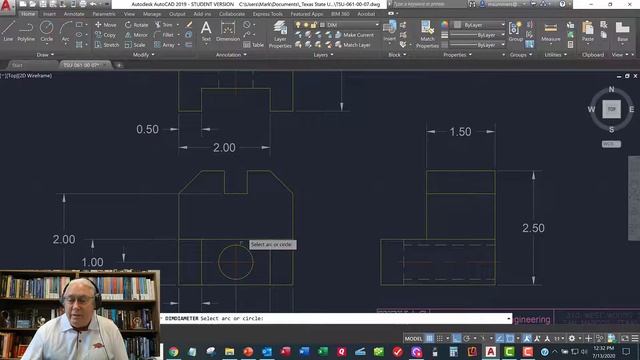Viewport: 640px width, 360px height.
Task: Expand the Annotation panel
Action: click(231, 55)
